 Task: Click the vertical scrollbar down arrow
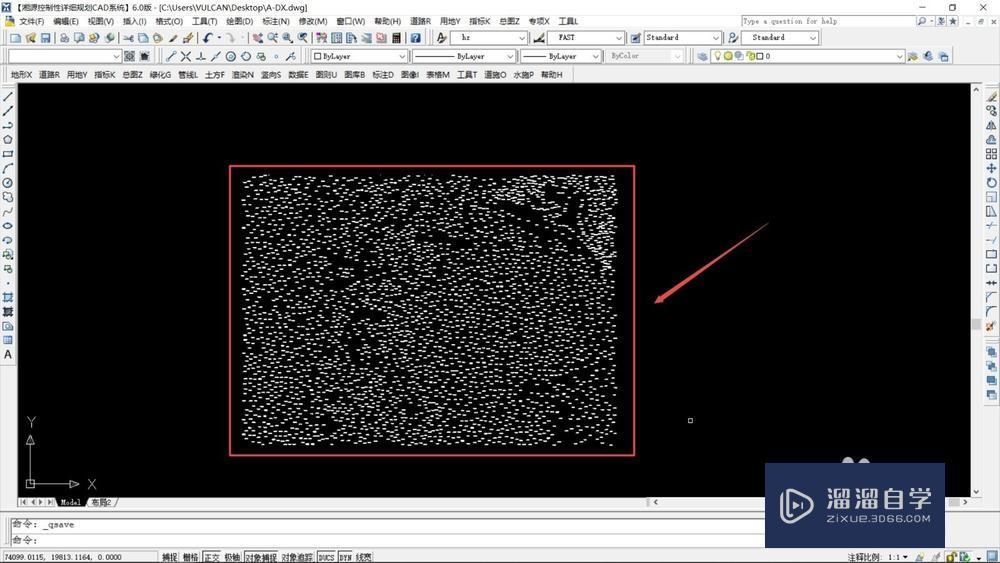pos(976,492)
